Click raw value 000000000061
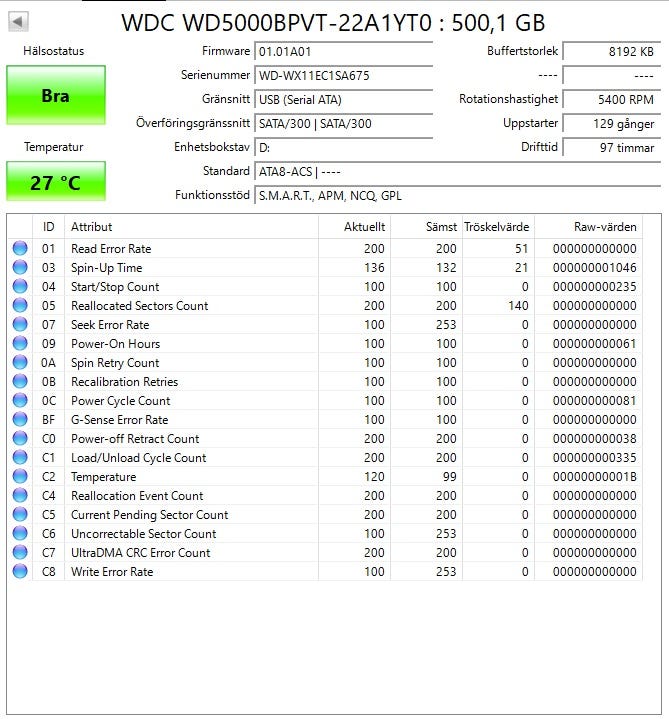 [x=594, y=343]
